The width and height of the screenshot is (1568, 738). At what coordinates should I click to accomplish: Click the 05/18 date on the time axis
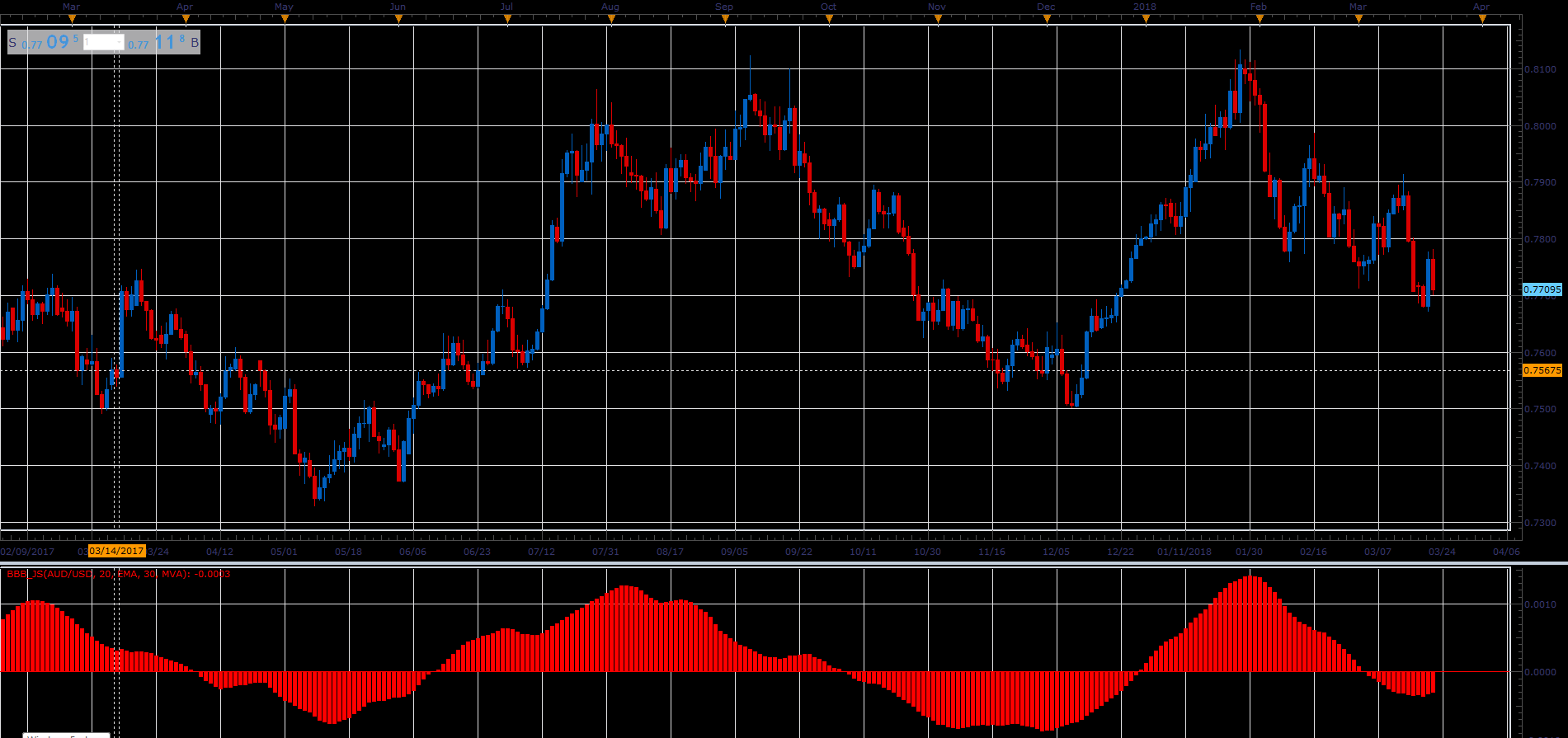[x=348, y=552]
